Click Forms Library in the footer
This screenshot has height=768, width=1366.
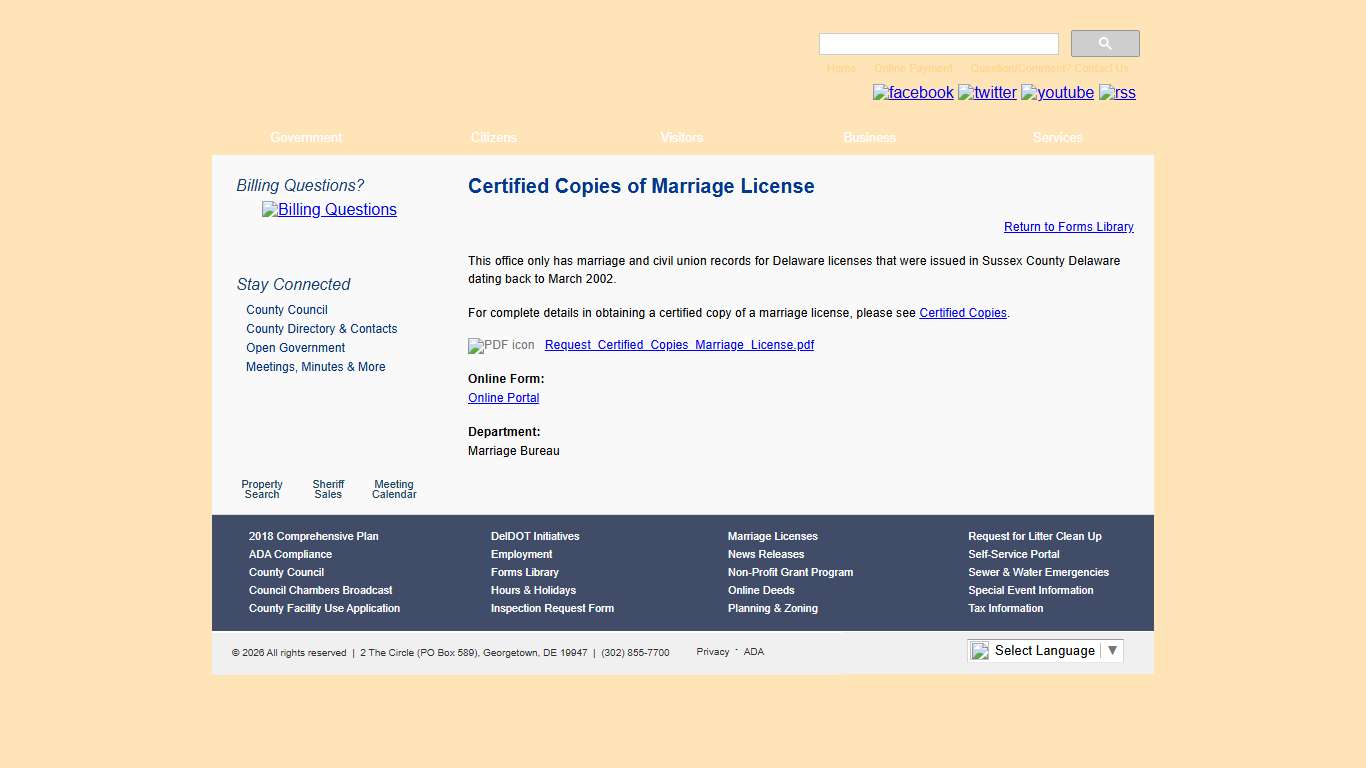[524, 572]
